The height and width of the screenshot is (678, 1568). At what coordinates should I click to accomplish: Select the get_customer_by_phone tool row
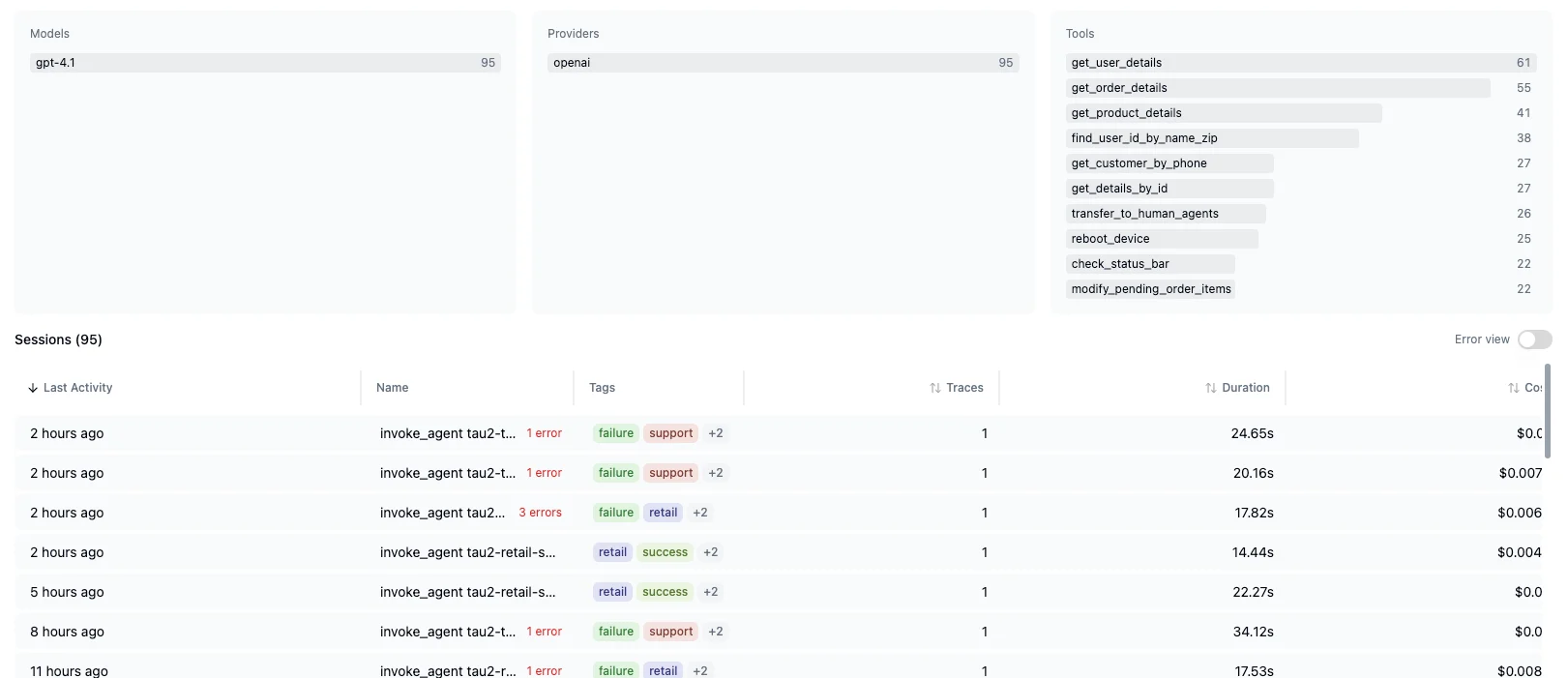1301,163
